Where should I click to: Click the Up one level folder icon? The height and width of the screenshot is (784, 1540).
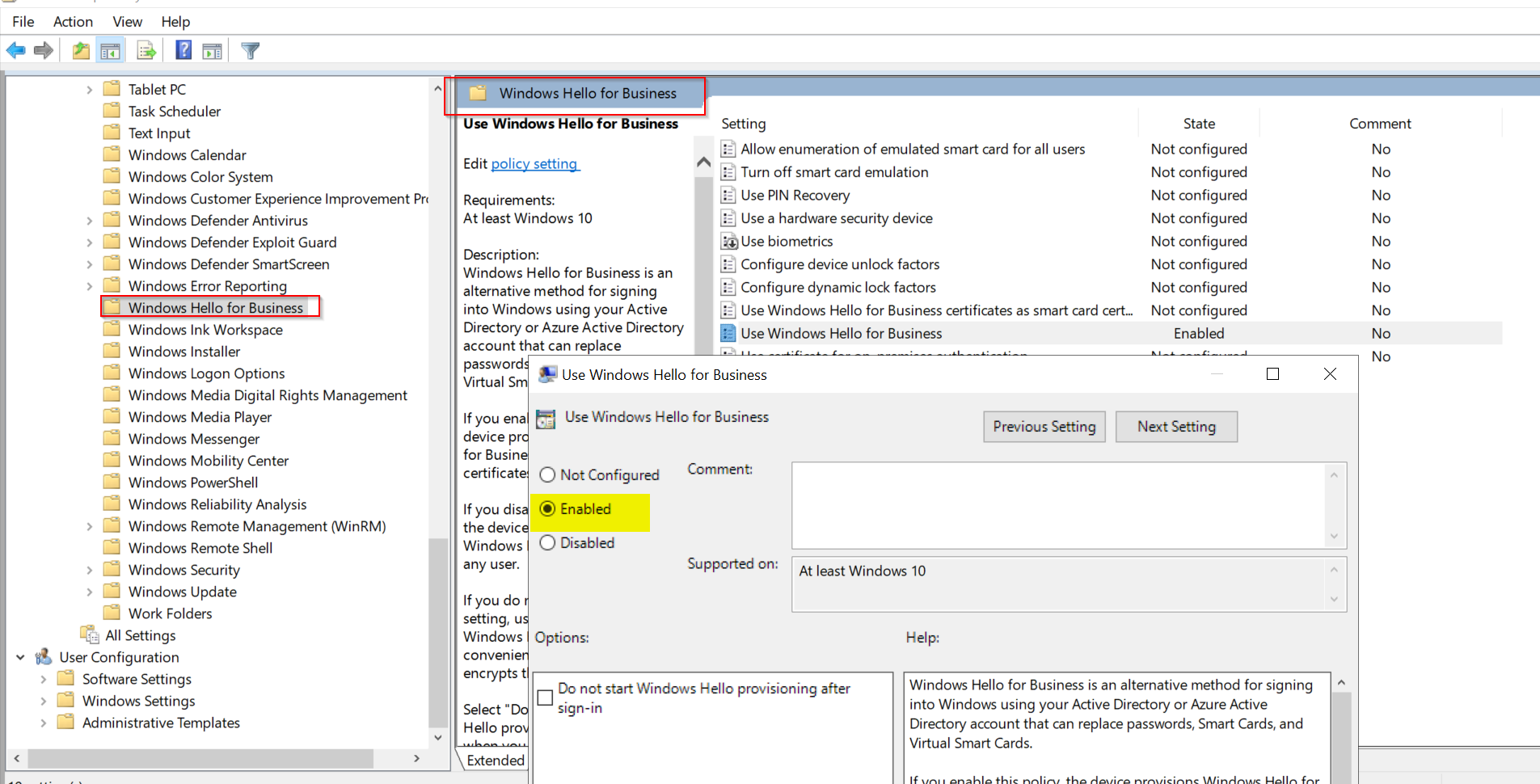pyautogui.click(x=81, y=51)
